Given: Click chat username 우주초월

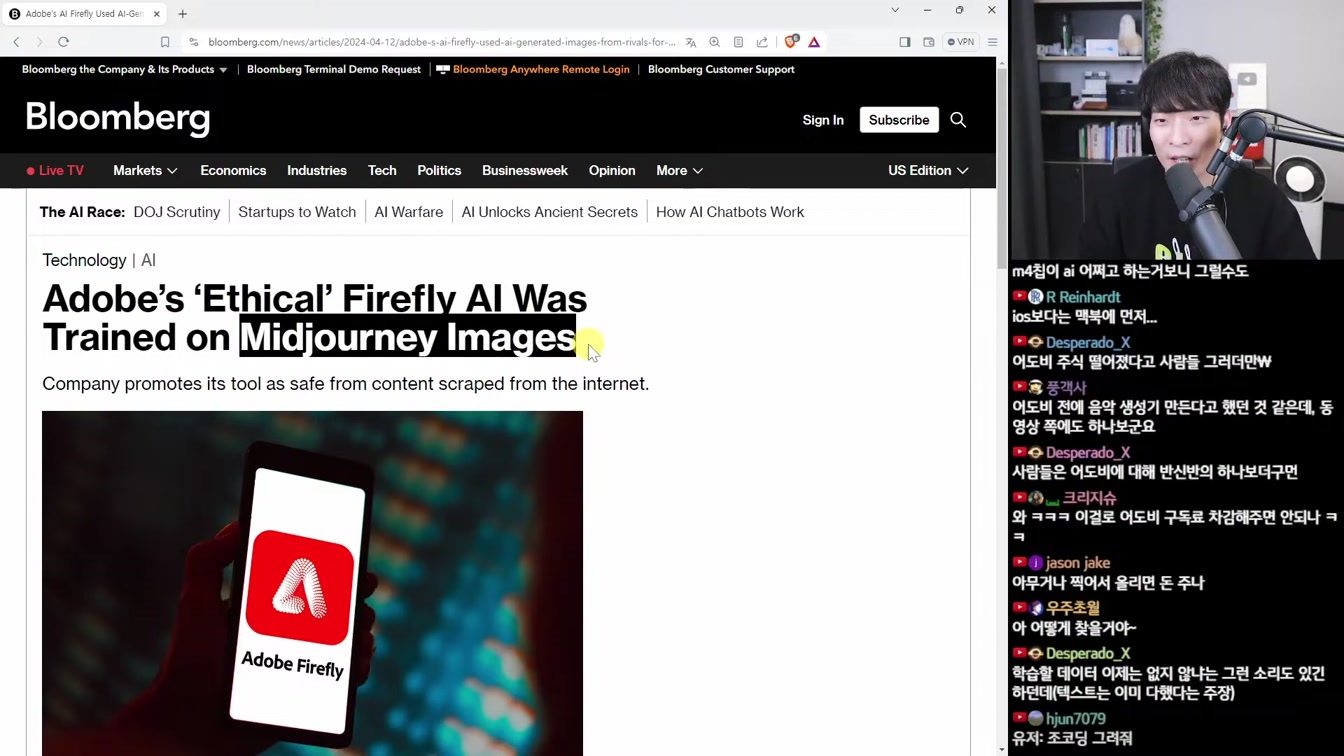Looking at the screenshot, I should coord(1073,608).
